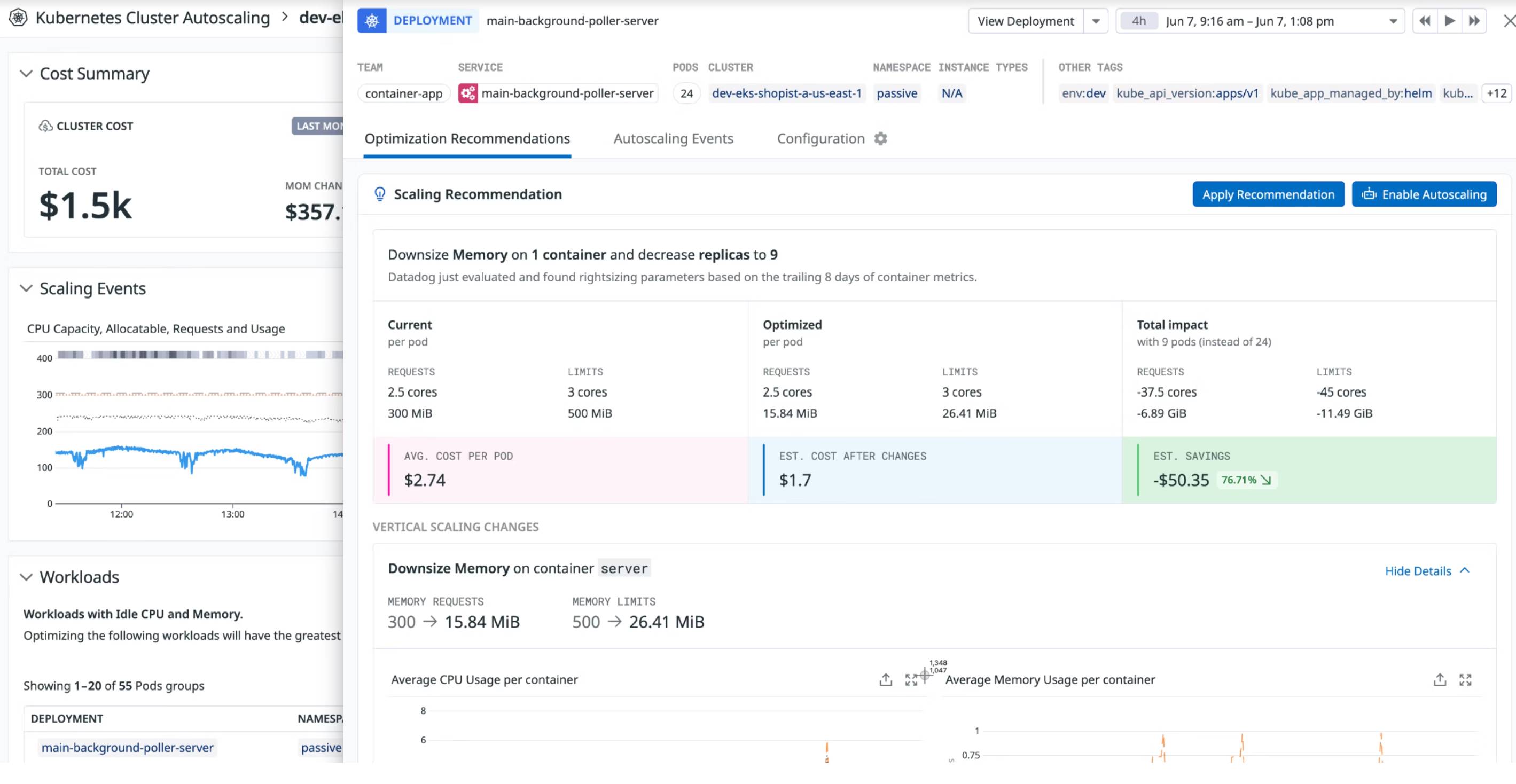Close the deployment side panel
This screenshot has height=784, width=1516.
1509,21
